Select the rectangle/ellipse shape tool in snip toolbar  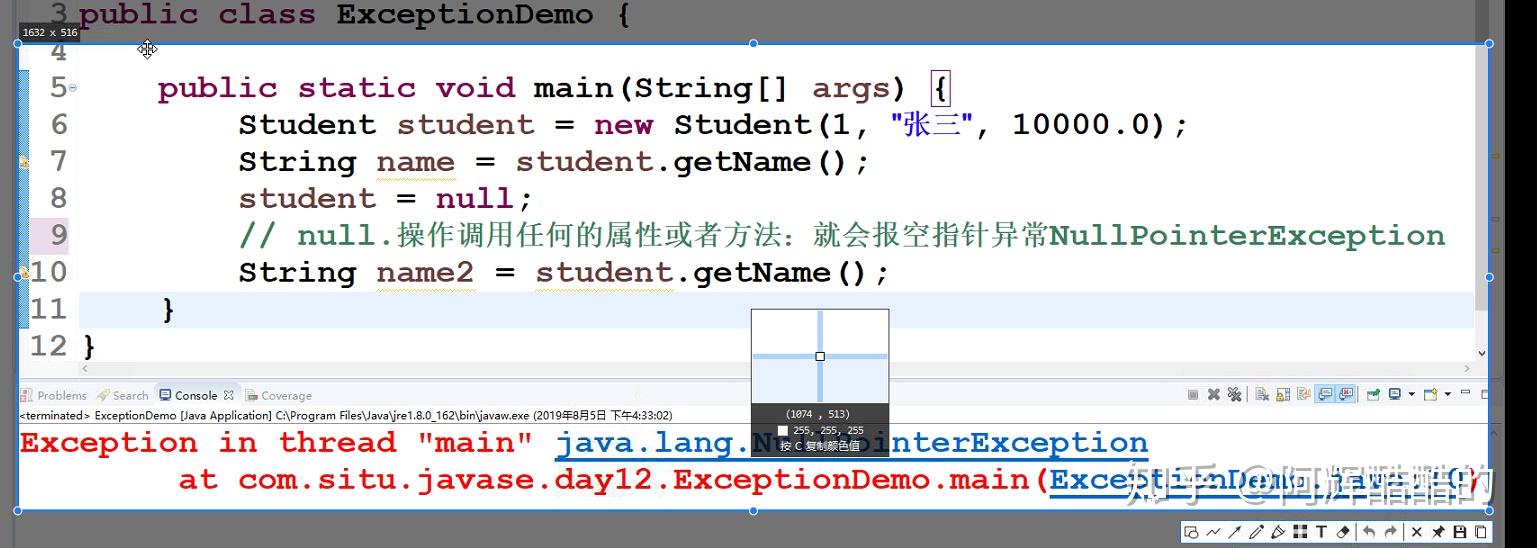coord(1191,532)
